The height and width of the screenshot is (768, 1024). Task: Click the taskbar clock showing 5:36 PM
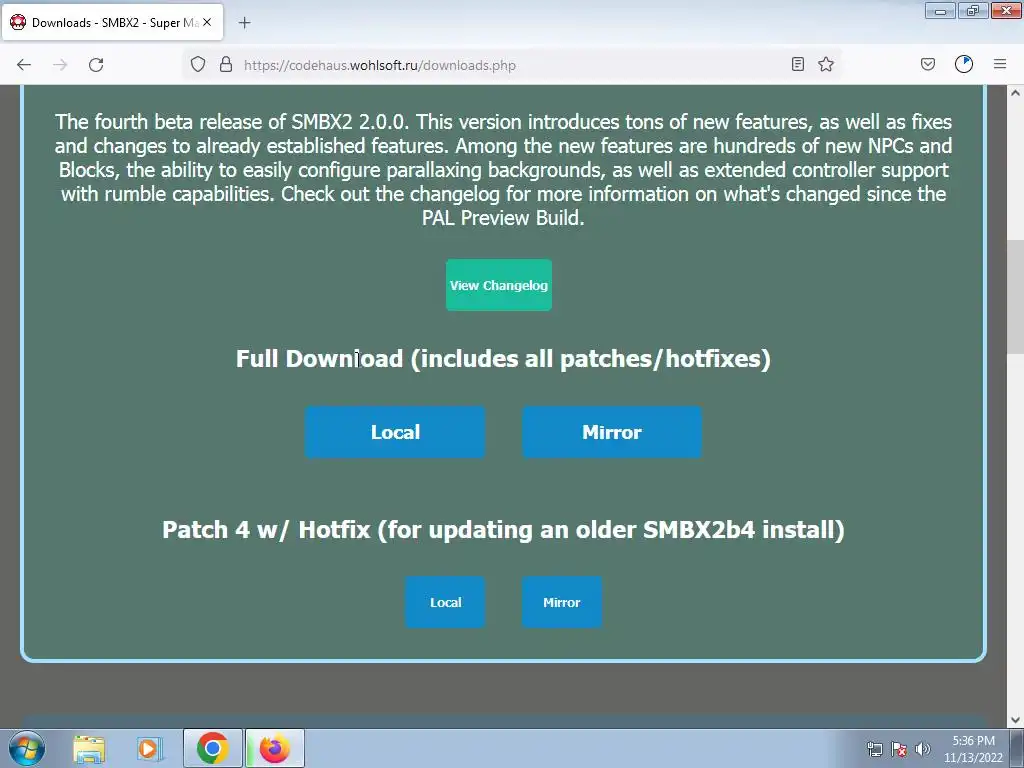973,749
